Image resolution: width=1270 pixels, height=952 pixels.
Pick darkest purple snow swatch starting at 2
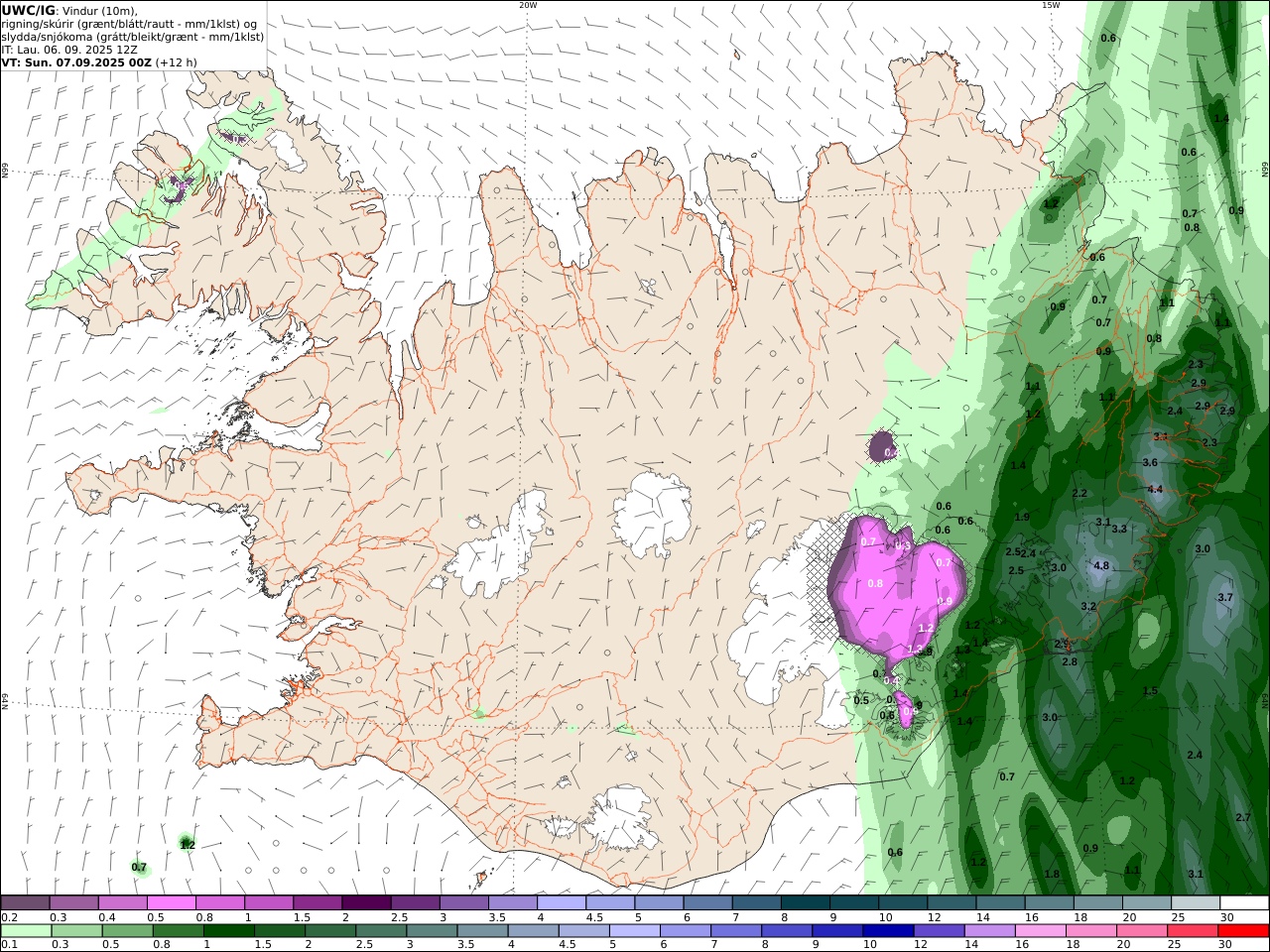(x=366, y=903)
